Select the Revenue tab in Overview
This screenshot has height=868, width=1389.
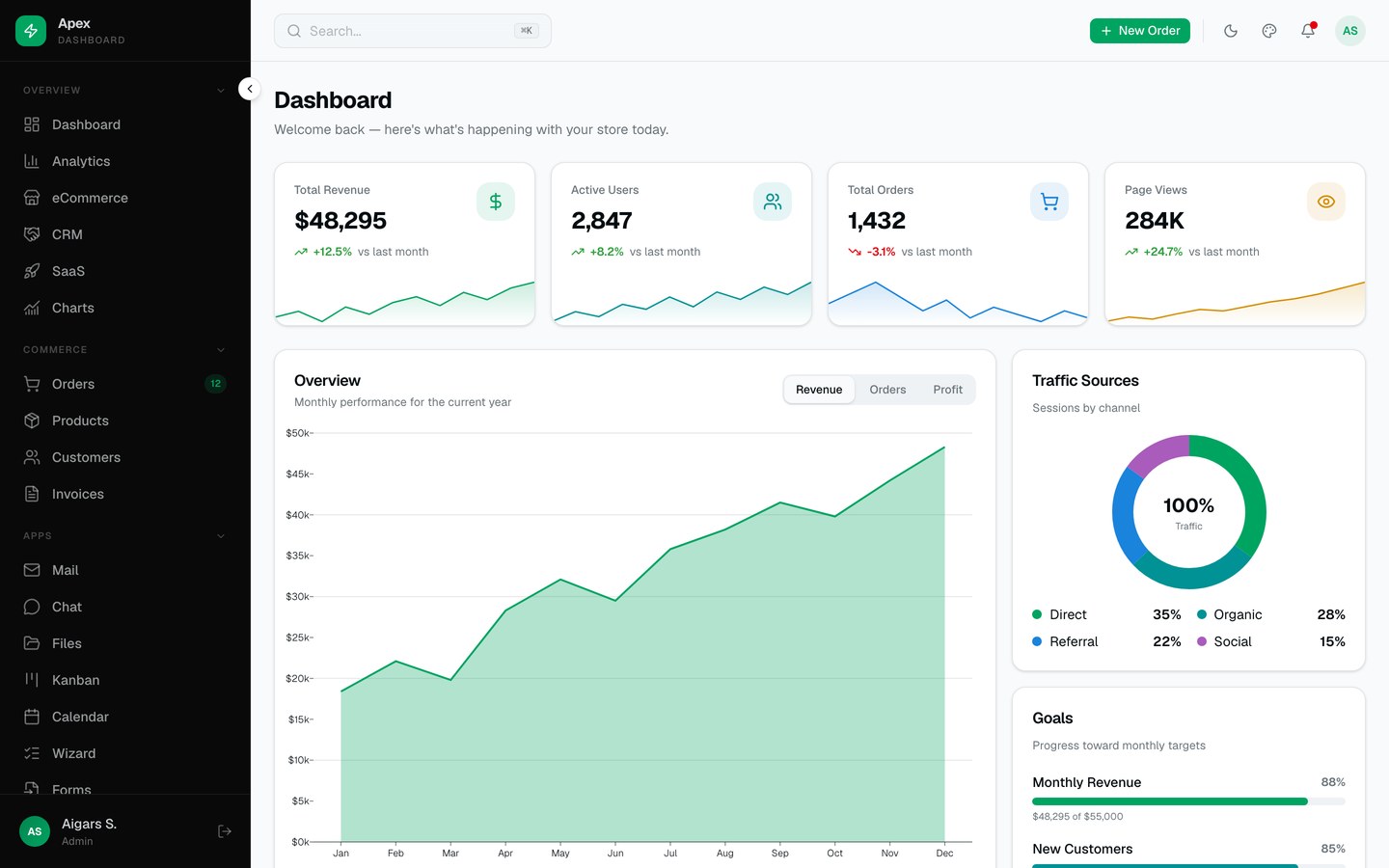point(819,390)
